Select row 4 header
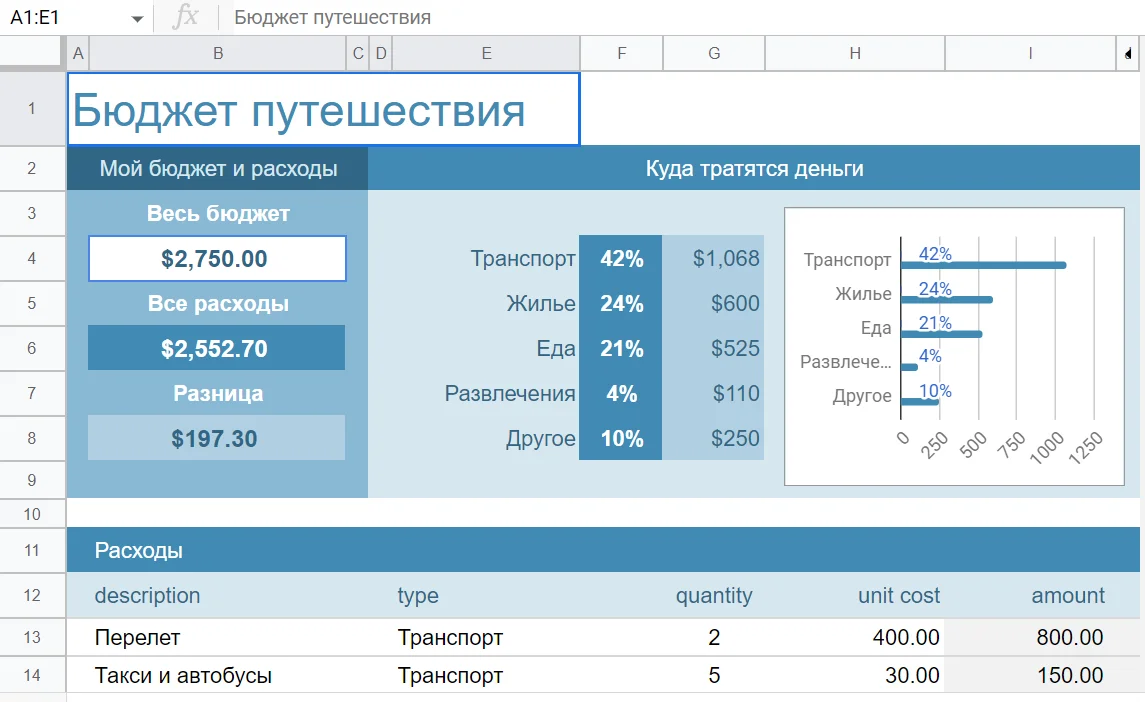This screenshot has width=1145, height=702. (32, 259)
